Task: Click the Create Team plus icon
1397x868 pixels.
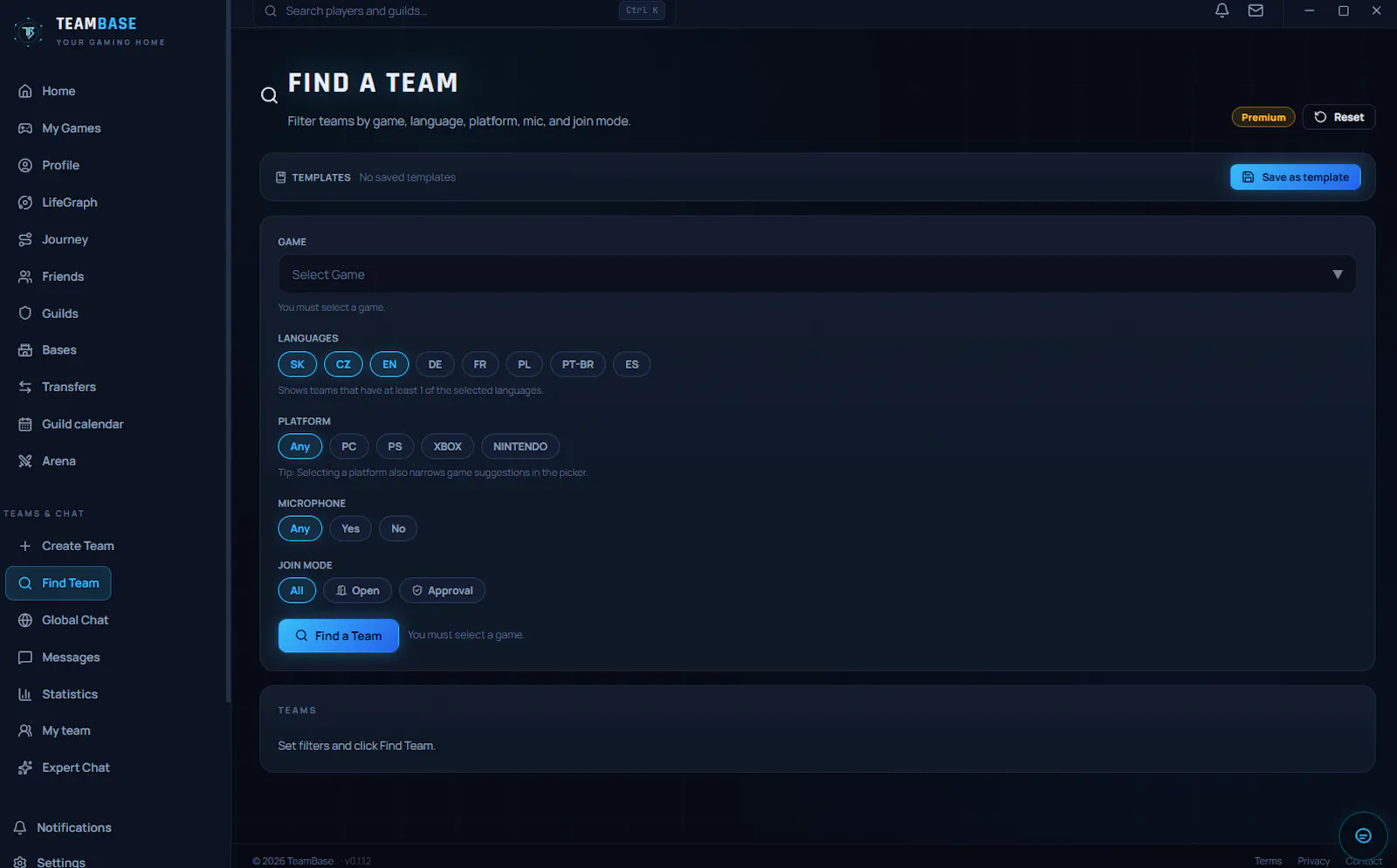Action: pos(25,546)
